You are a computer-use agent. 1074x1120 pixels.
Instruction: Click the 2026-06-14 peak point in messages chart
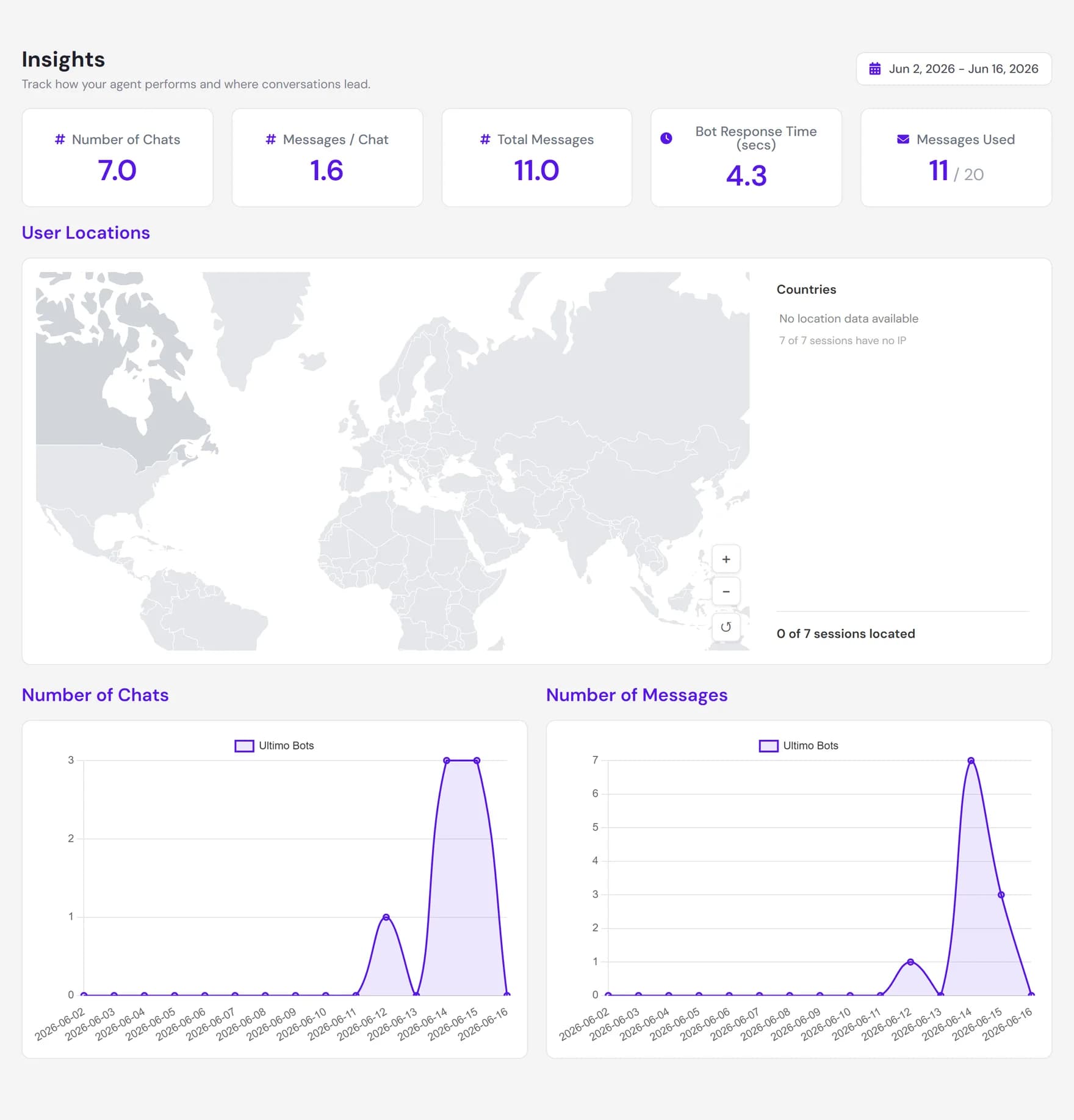coord(971,761)
